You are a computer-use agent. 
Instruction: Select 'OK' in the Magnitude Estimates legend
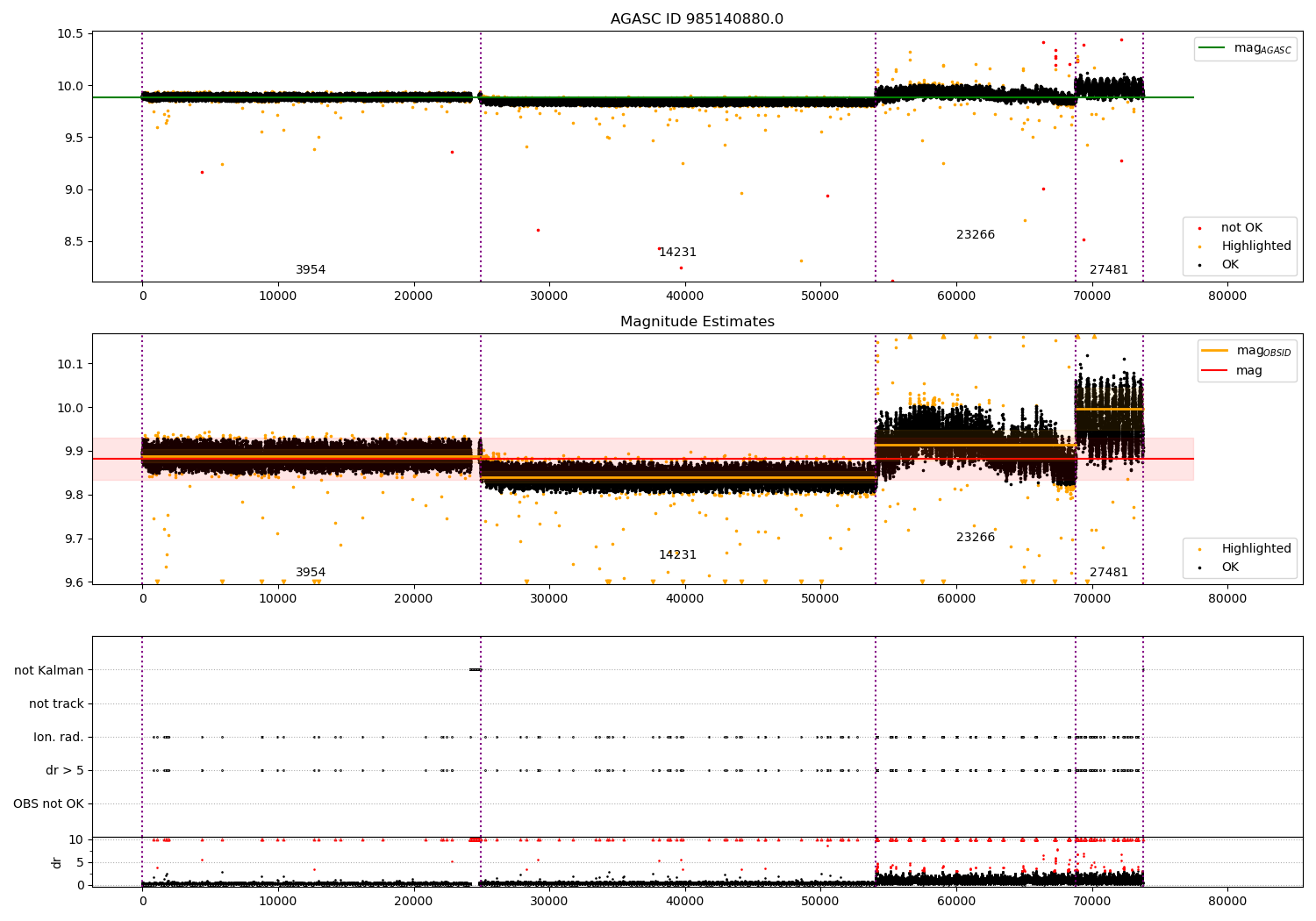1230,568
